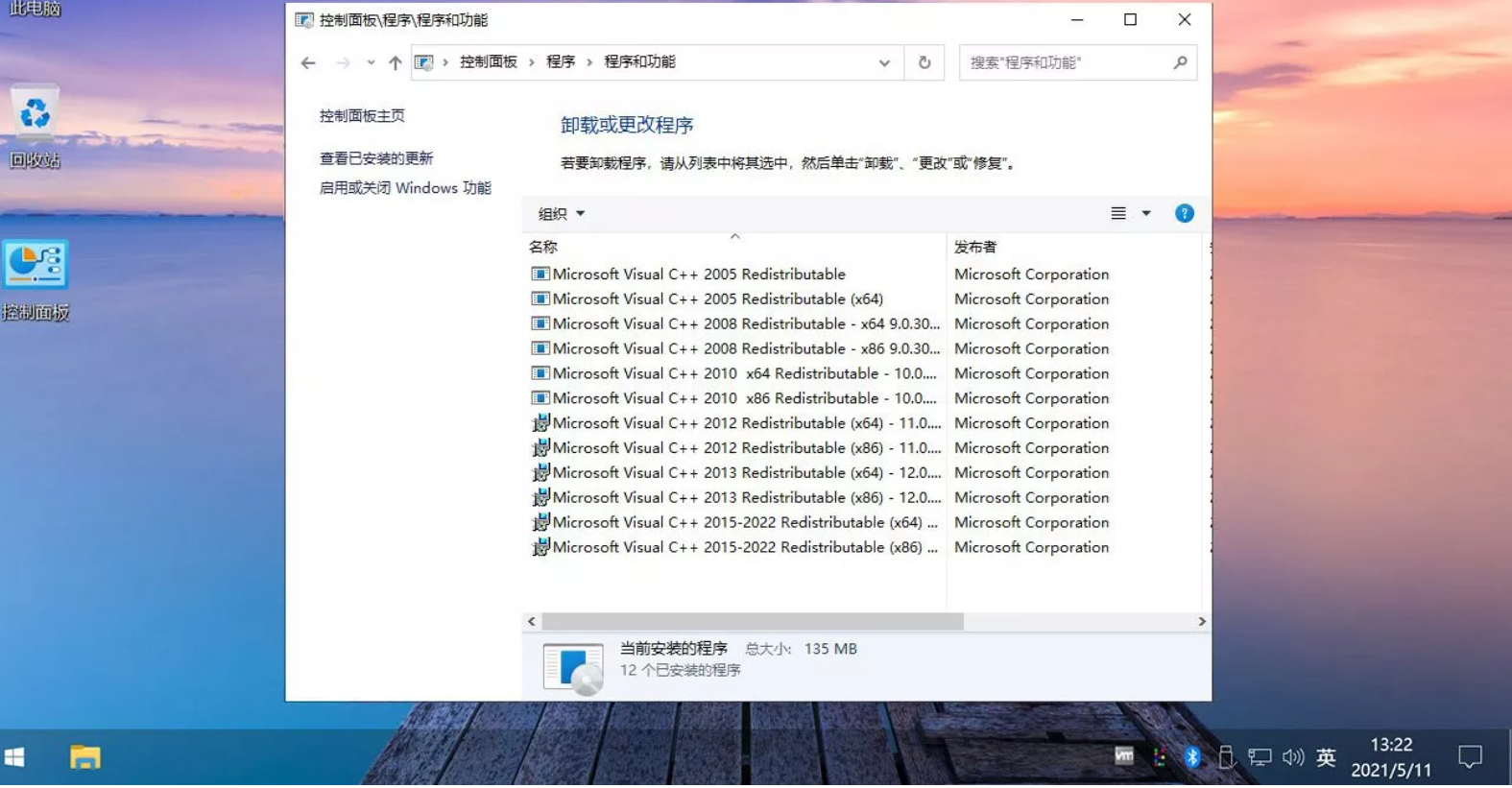The image size is (1512, 788).
Task: Select Visual C++ 2012 Redistributable (x64) entry
Action: pos(735,423)
